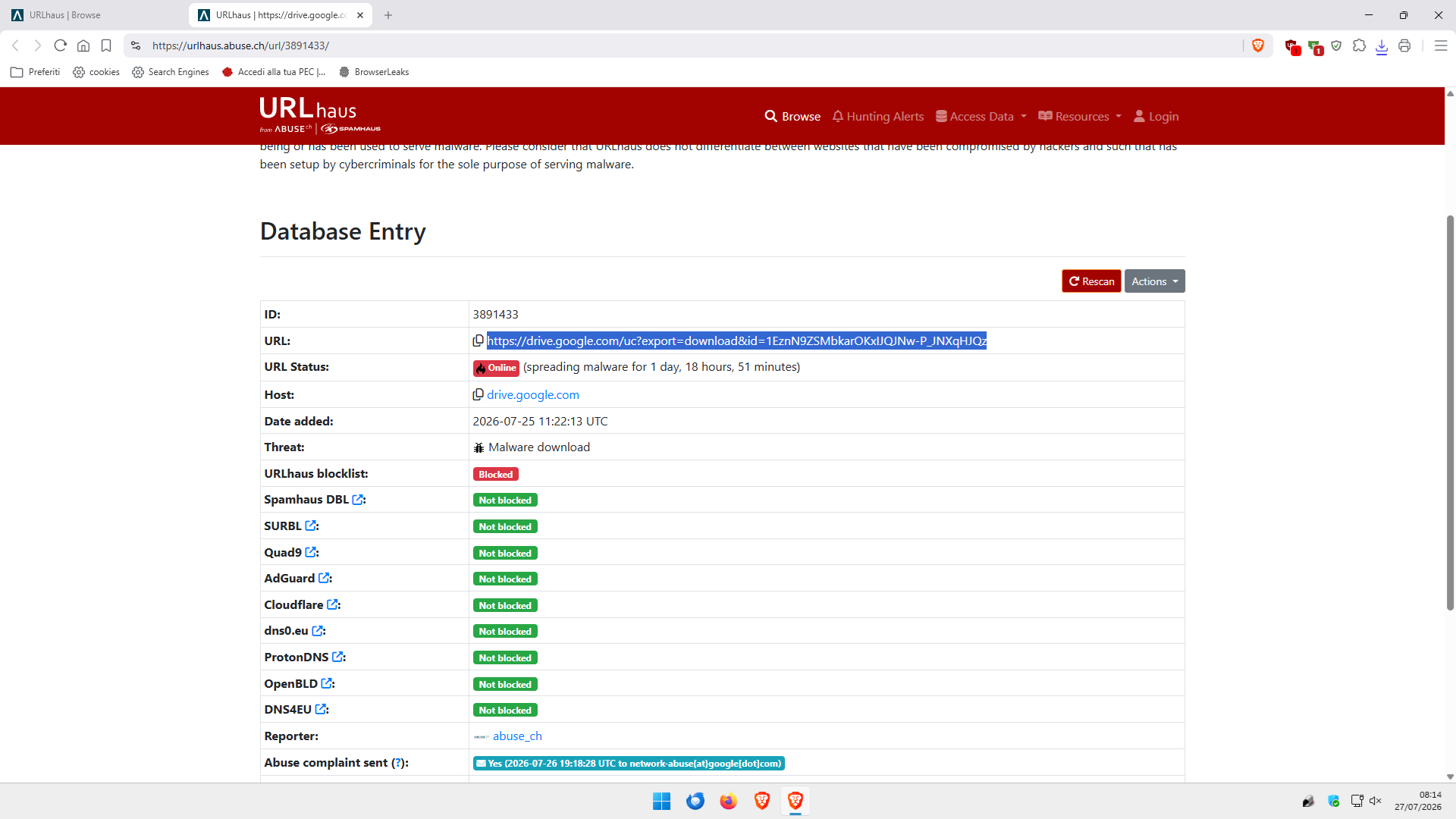Image resolution: width=1456 pixels, height=819 pixels.
Task: Open dns0.eu external link icon
Action: (x=318, y=631)
